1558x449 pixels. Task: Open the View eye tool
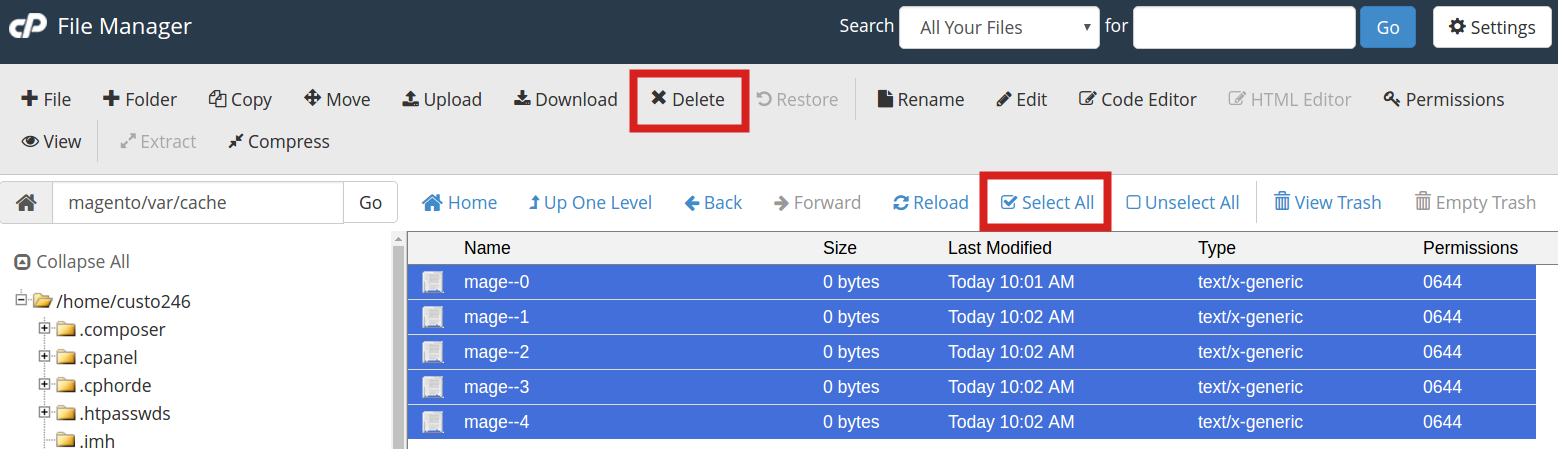[x=51, y=142]
